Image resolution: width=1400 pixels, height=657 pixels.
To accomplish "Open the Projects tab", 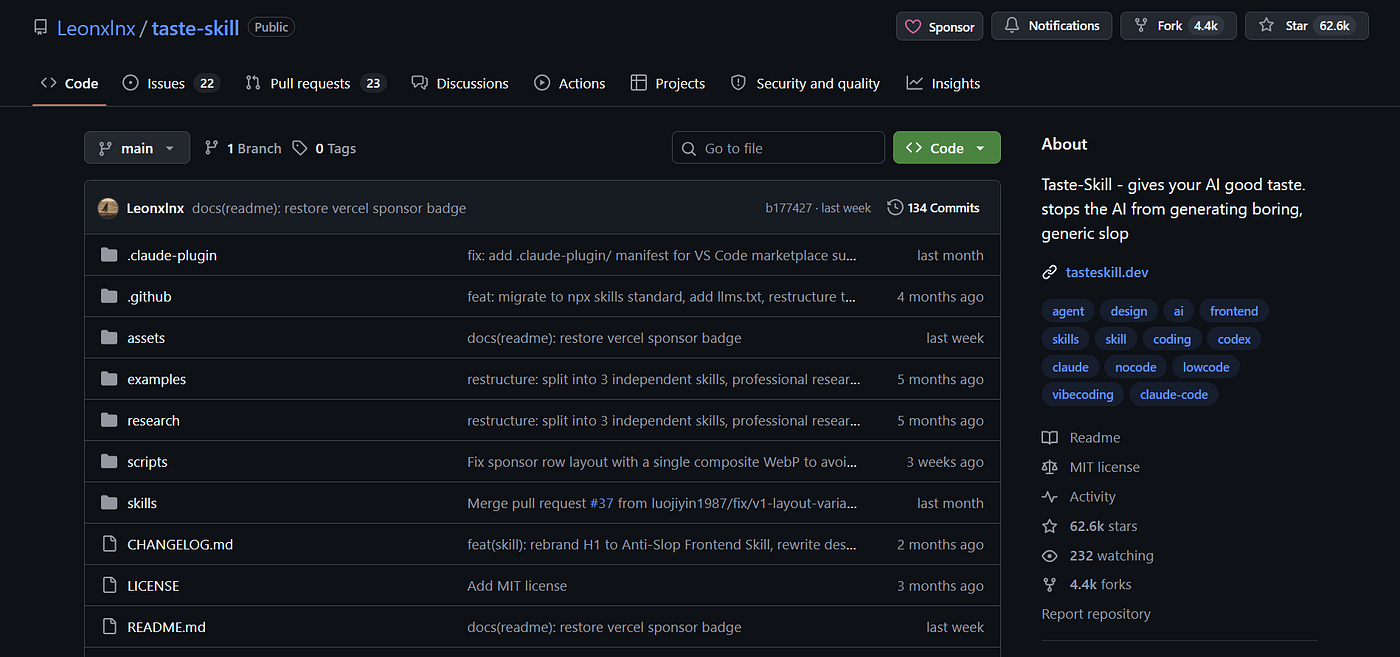I will [668, 83].
